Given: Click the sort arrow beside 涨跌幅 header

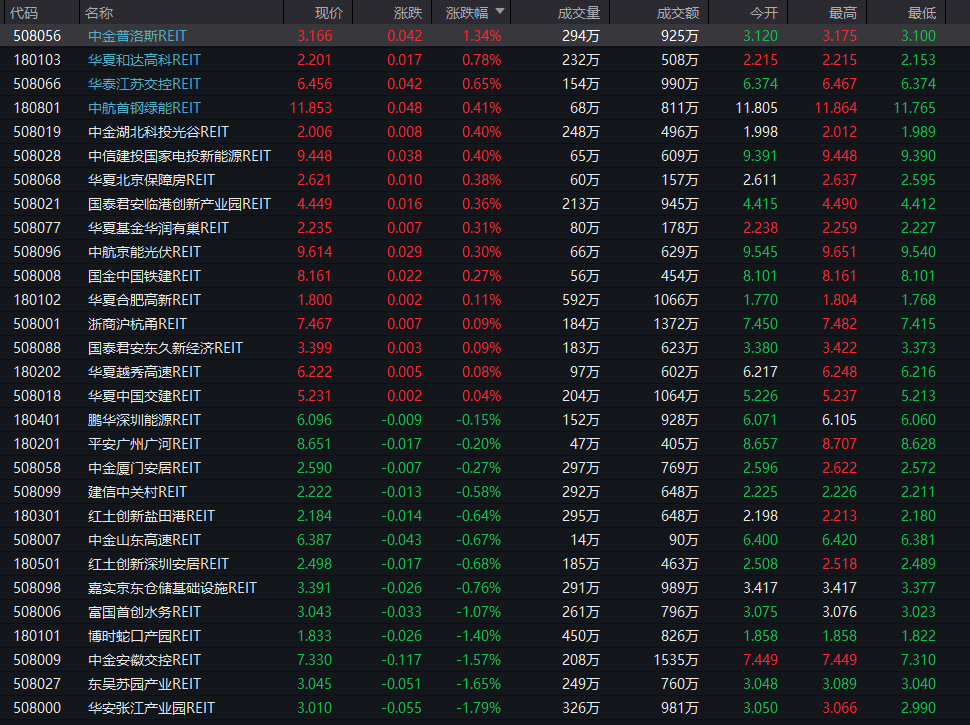Looking at the screenshot, I should coord(500,11).
